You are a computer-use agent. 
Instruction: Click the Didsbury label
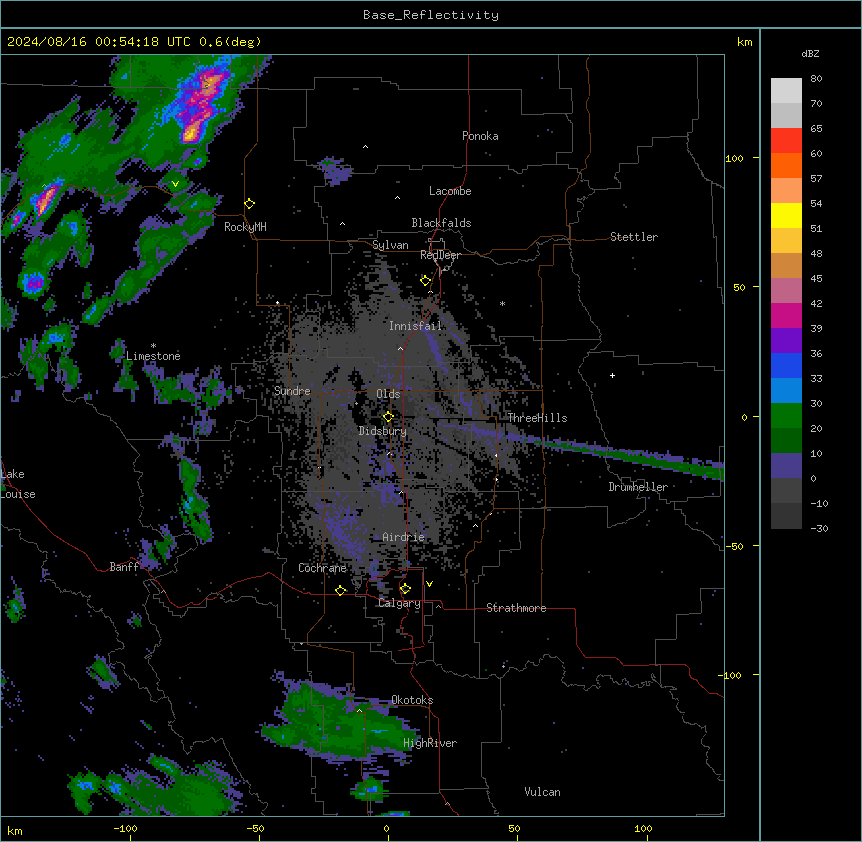[x=383, y=431]
